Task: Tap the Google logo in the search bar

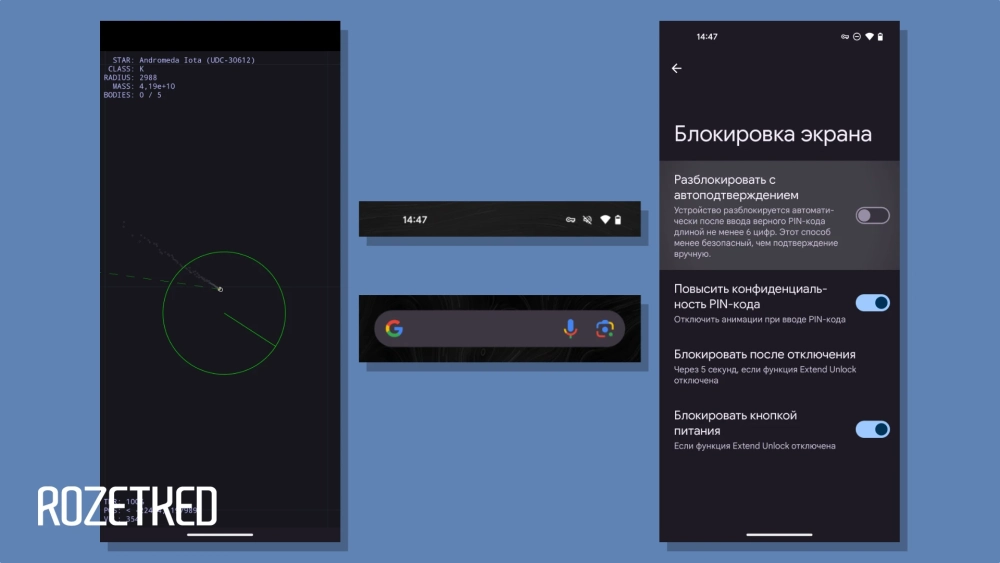Action: (394, 329)
